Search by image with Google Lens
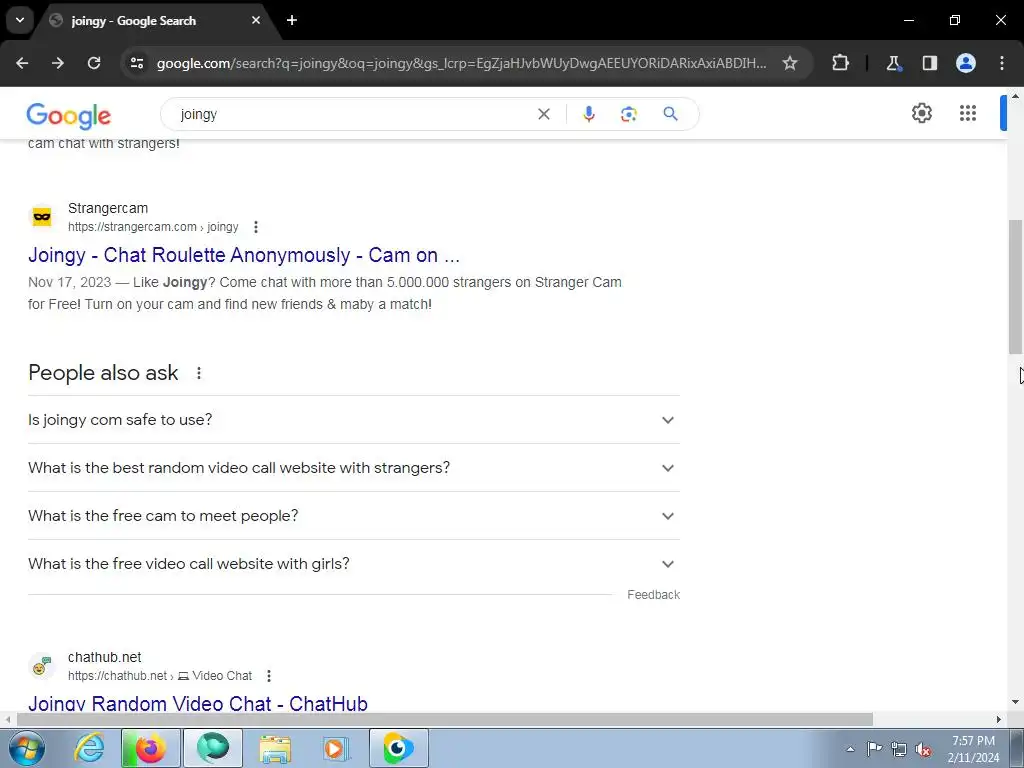The width and height of the screenshot is (1024, 768). tap(628, 114)
